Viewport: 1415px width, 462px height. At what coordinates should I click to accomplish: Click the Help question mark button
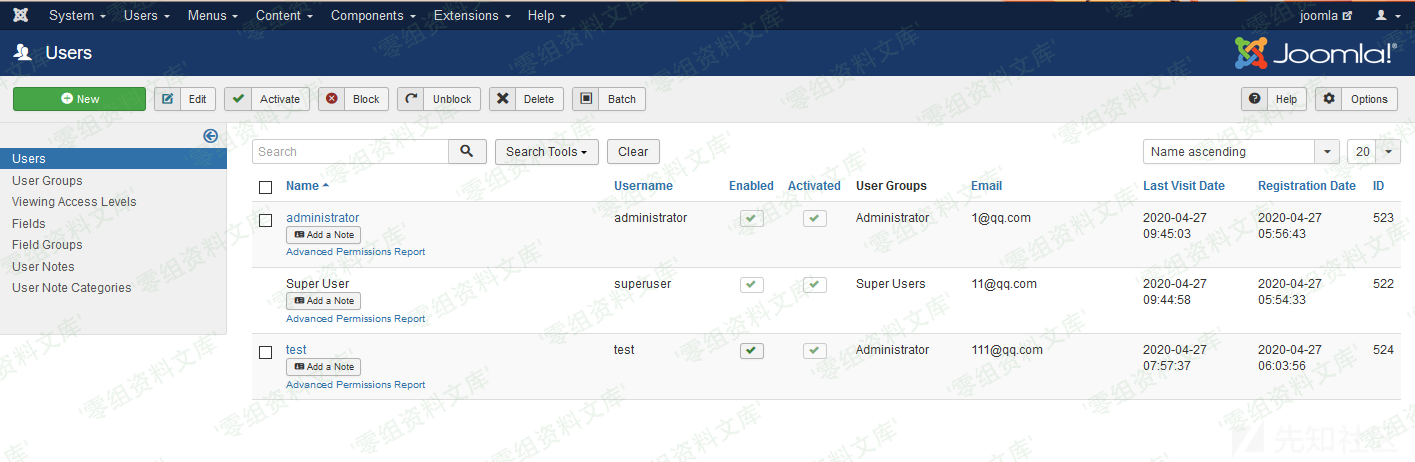tap(1273, 99)
